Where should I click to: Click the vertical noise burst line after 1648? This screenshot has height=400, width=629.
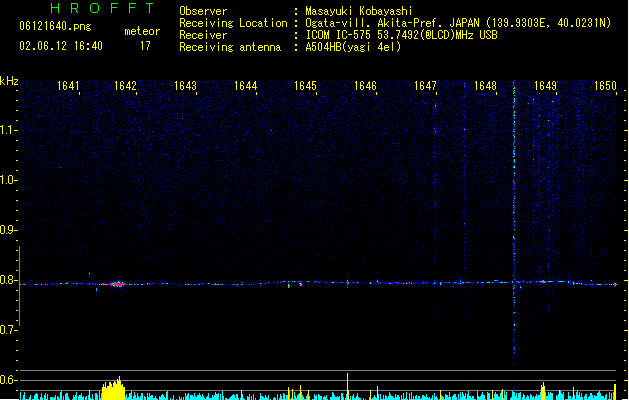(514, 223)
